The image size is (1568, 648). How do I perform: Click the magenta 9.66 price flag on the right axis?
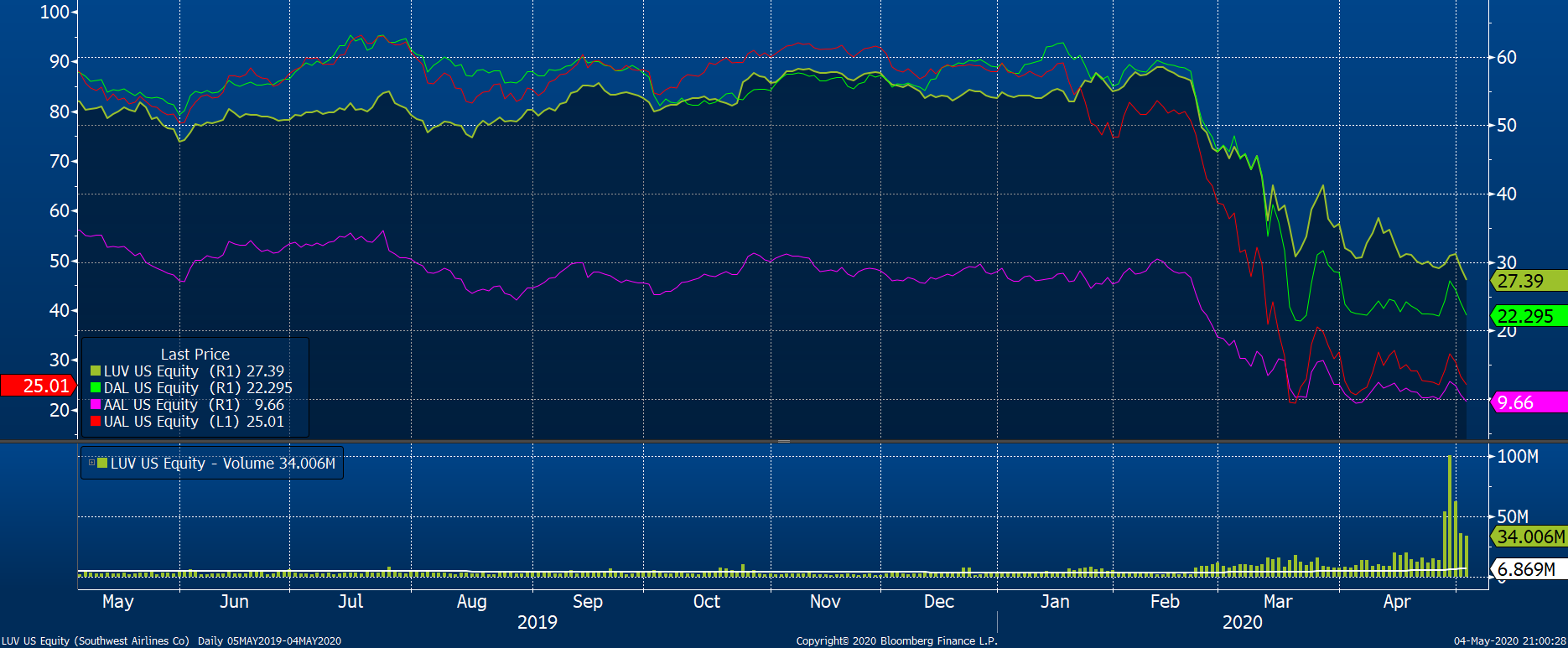coord(1529,402)
